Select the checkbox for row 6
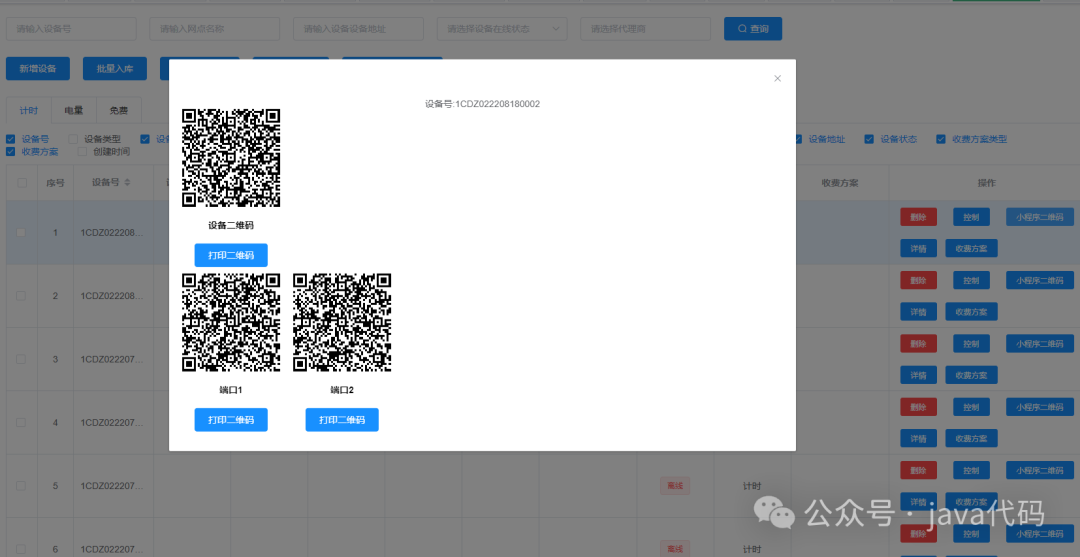1080x557 pixels. 21,549
